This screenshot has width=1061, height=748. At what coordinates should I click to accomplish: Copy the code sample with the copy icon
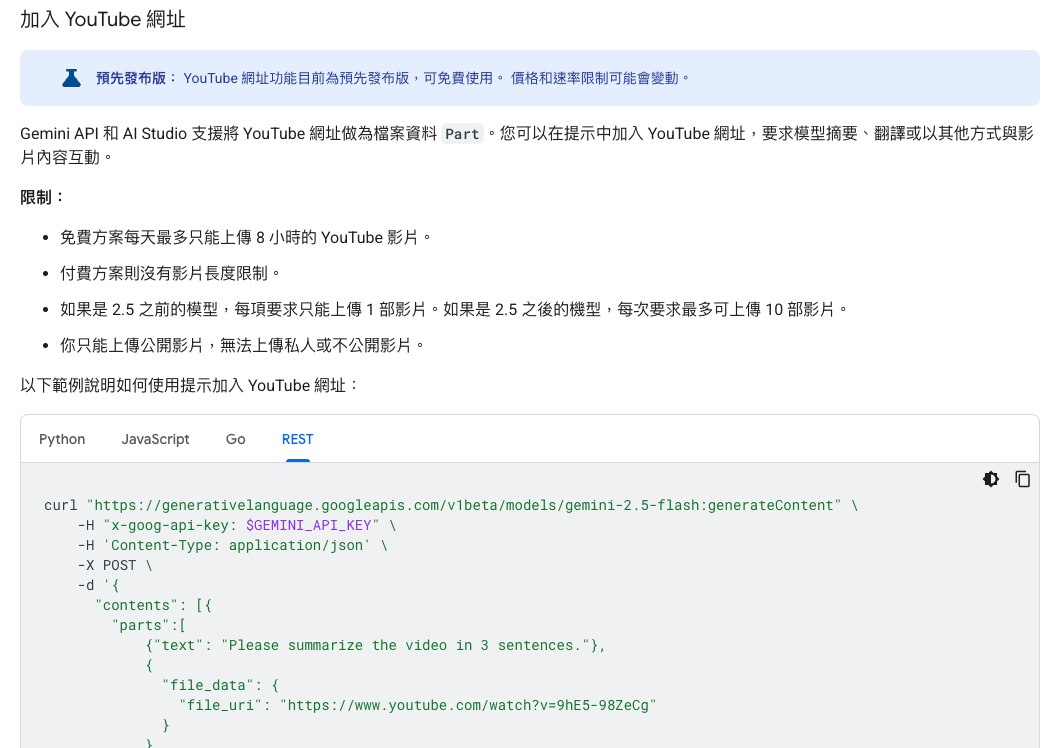(1022, 479)
